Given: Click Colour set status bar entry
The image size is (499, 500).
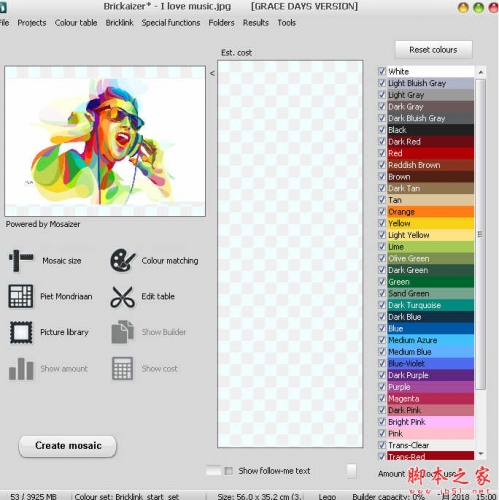Looking at the screenshot, I should tap(127, 496).
